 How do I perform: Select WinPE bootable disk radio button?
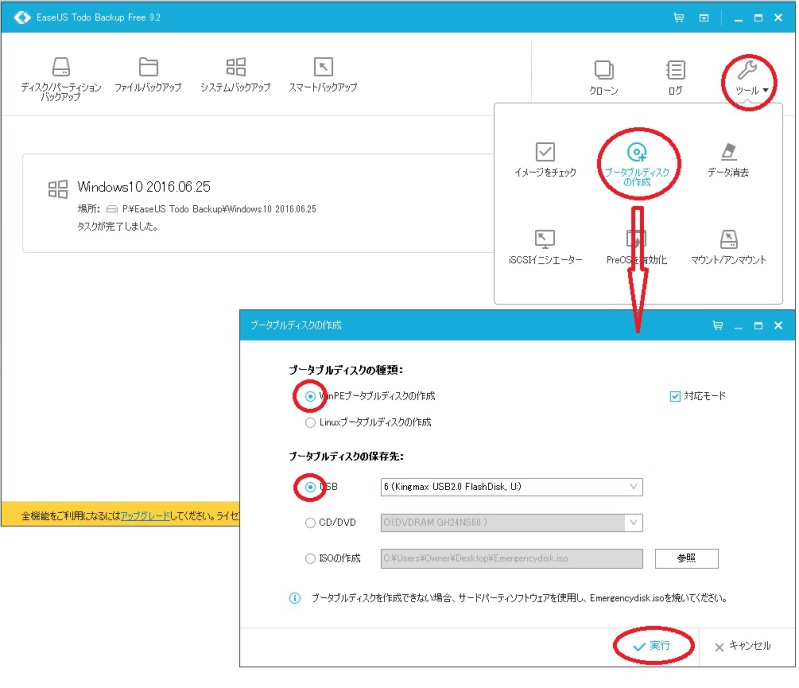point(310,396)
